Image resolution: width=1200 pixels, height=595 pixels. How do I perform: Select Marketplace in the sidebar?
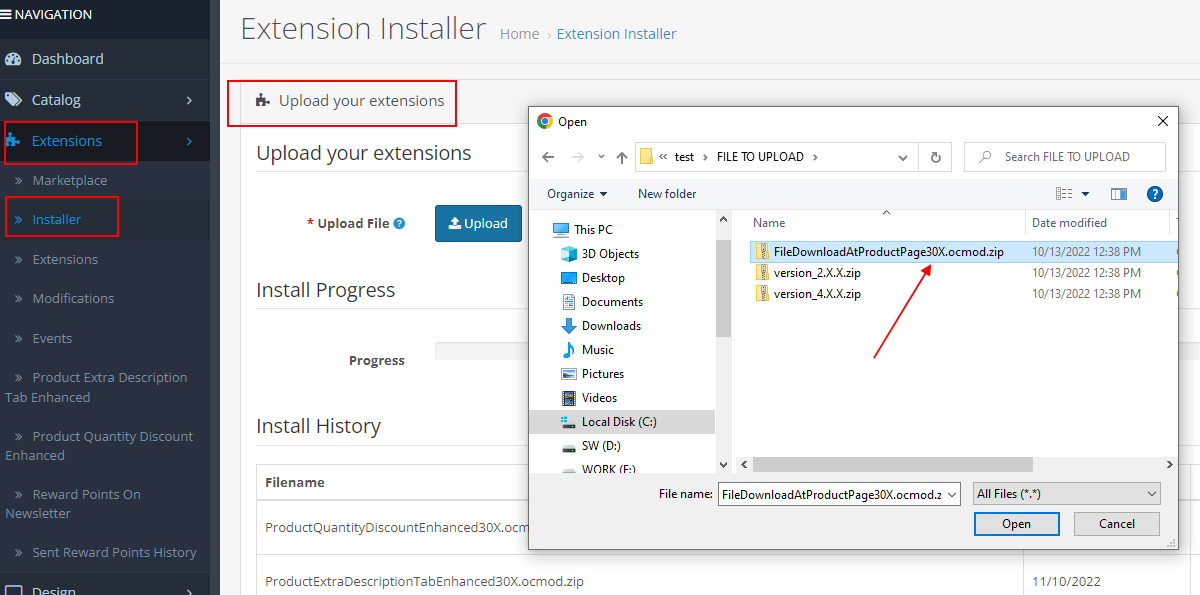click(x=69, y=180)
